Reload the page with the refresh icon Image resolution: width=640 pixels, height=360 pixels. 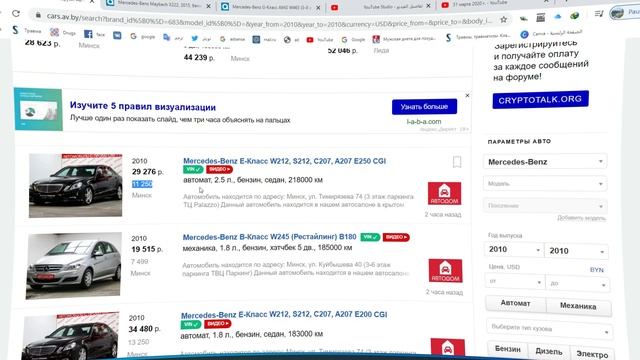pyautogui.click(x=16, y=13)
